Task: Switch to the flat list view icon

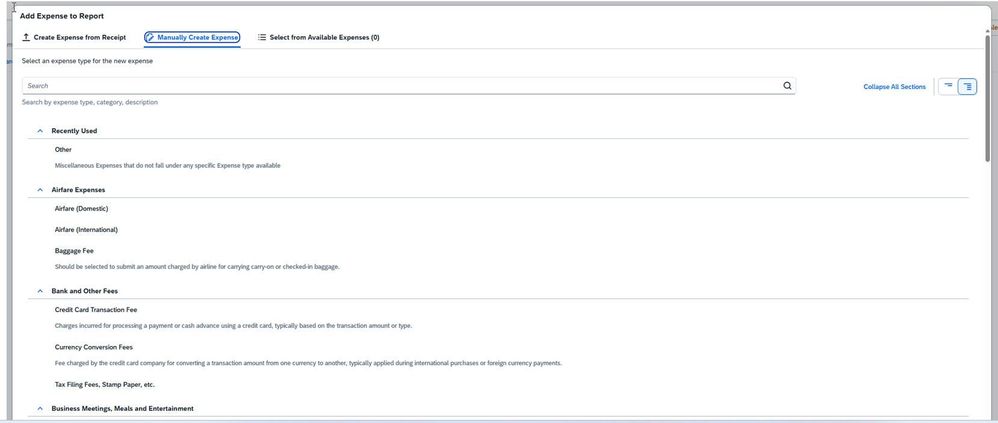Action: [948, 86]
